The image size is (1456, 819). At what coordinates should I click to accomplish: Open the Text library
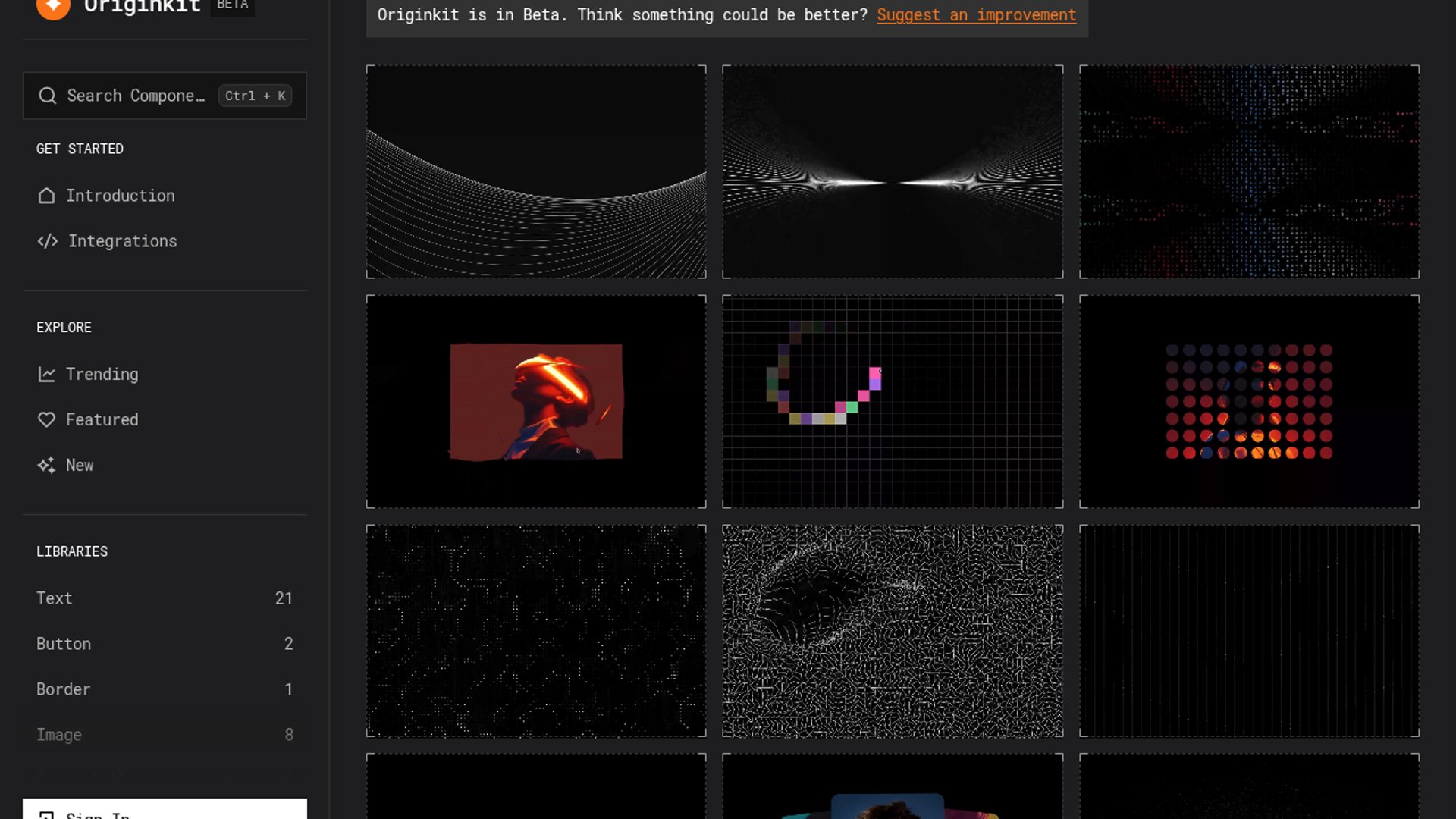[x=165, y=598]
